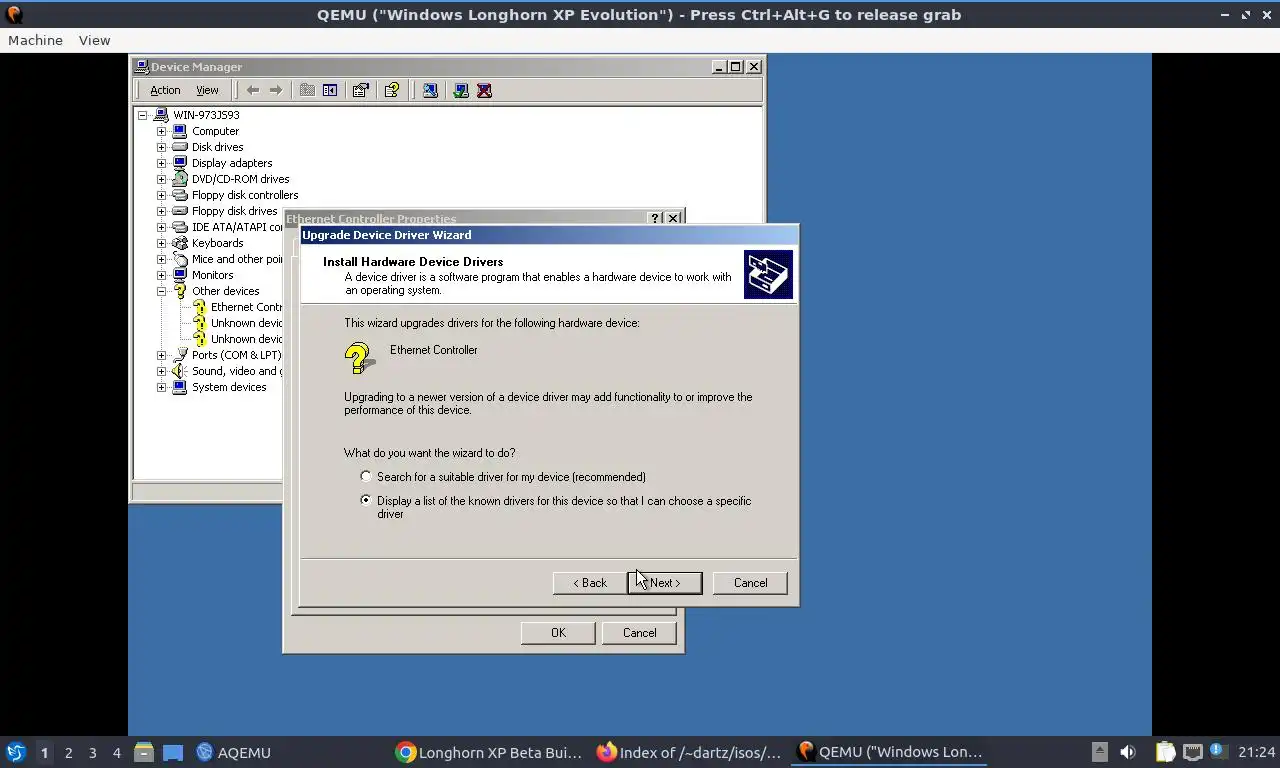Open the Device Manager View menu

click(207, 90)
